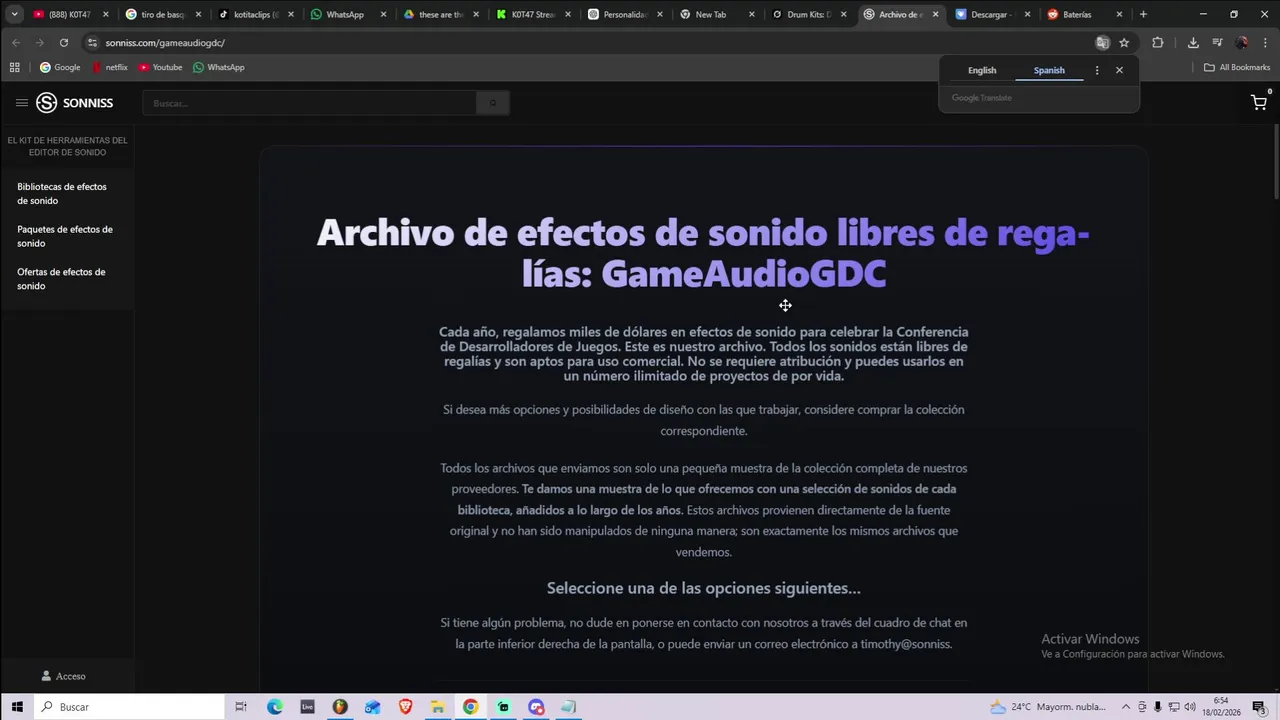
Task: Open Brave browser from taskbar
Action: [x=405, y=707]
